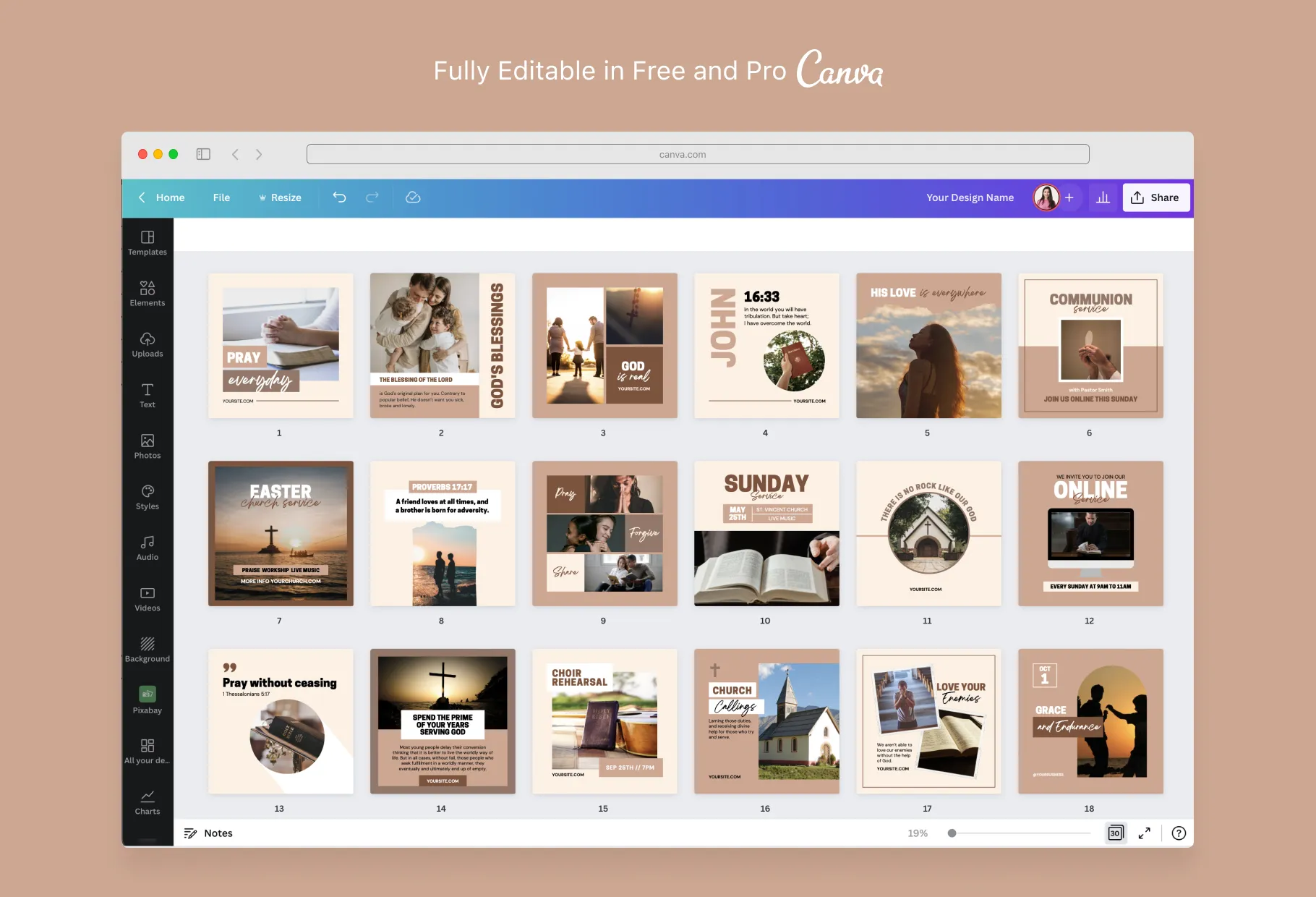Toggle the browser sidebar icon

tap(203, 154)
